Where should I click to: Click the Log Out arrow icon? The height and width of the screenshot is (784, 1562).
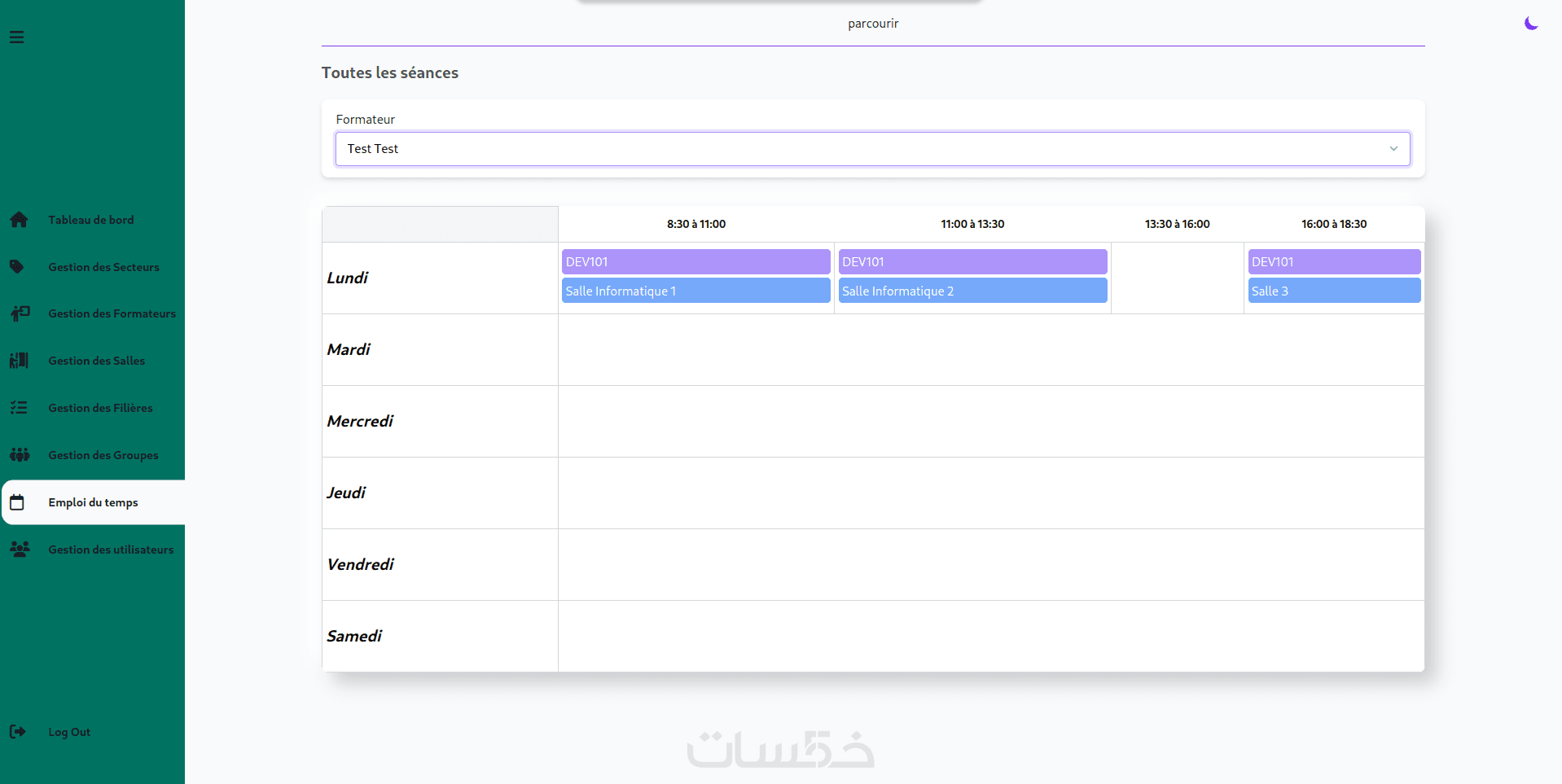[17, 732]
